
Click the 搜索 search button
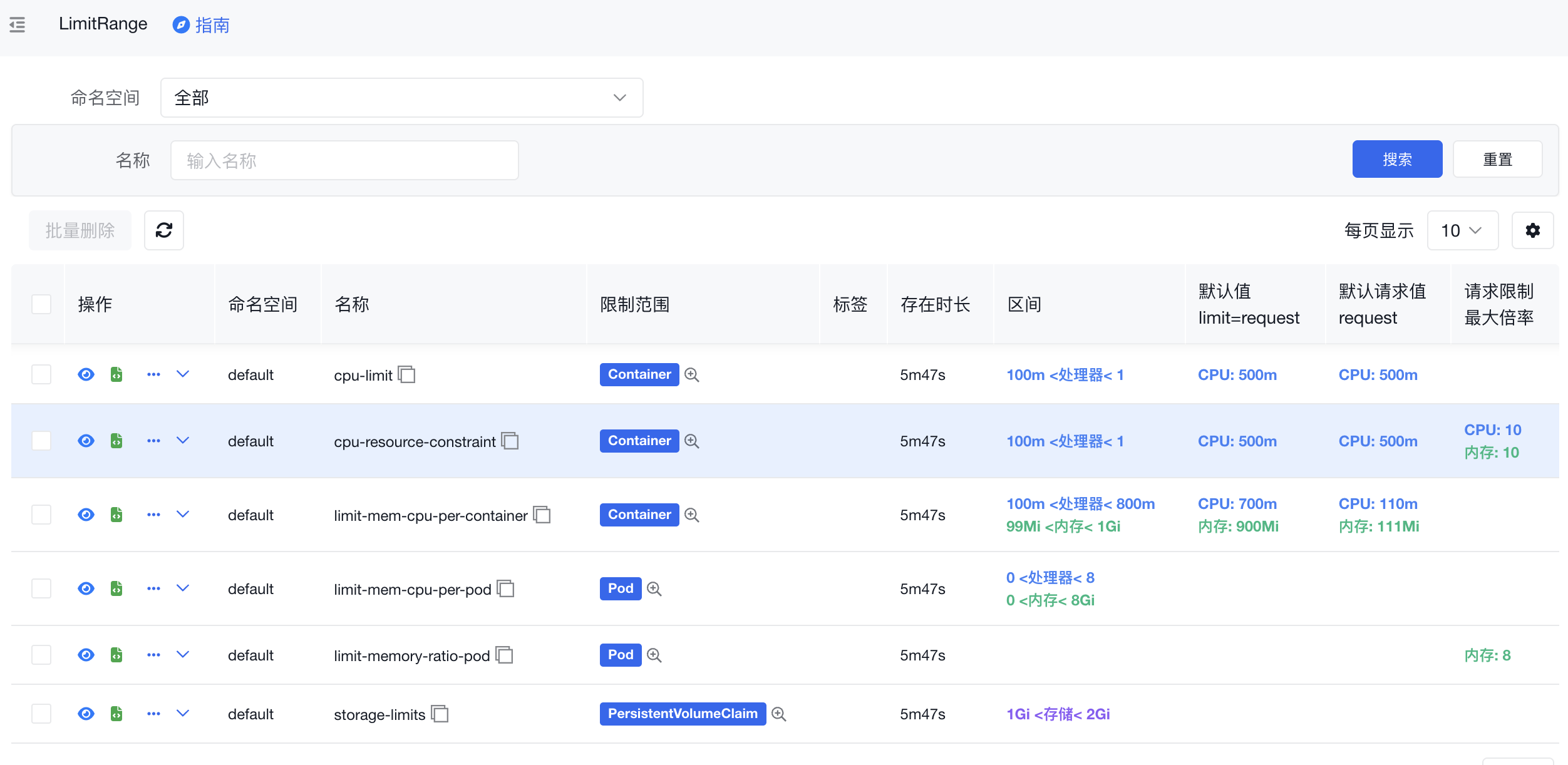1397,159
